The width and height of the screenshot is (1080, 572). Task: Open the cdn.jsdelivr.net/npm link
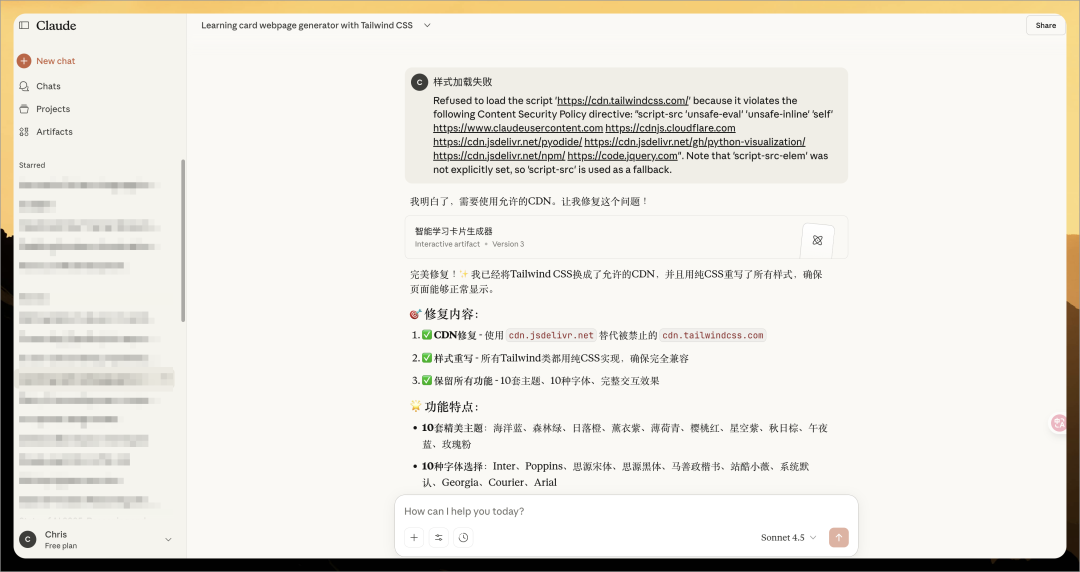[499, 156]
